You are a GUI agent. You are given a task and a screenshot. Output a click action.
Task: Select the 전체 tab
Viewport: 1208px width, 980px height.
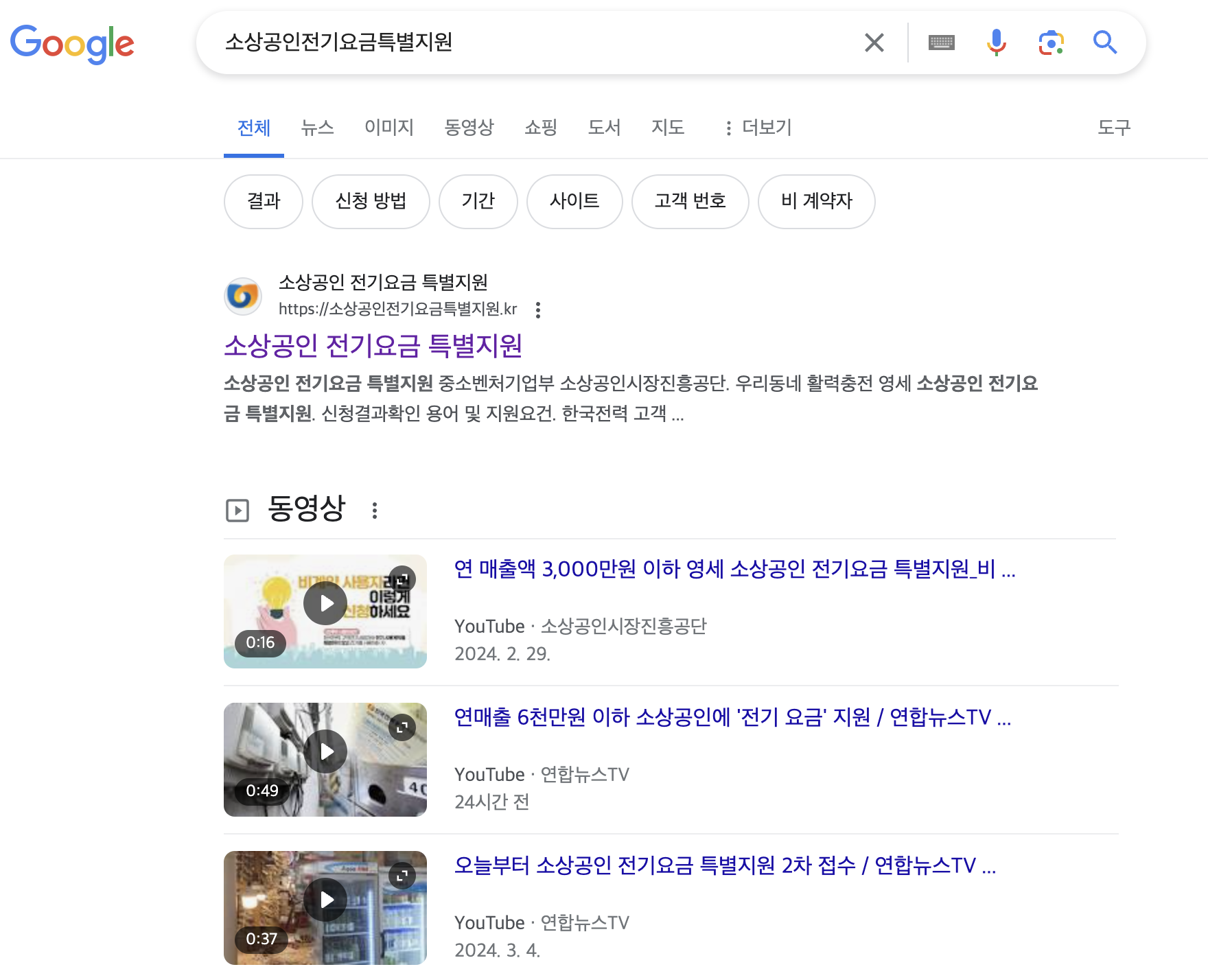[x=254, y=128]
